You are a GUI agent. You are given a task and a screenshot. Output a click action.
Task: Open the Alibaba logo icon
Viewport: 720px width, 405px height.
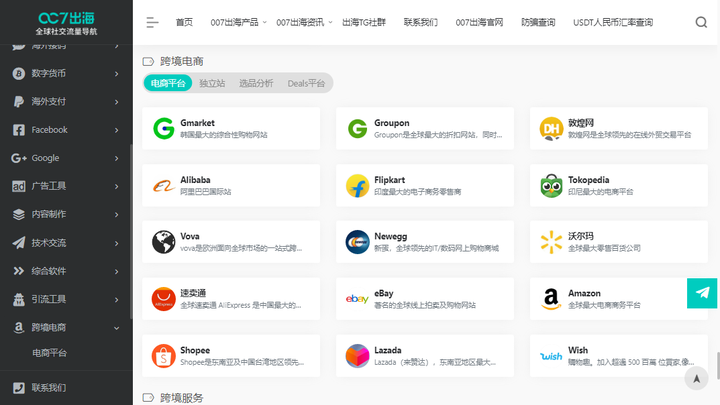163,186
